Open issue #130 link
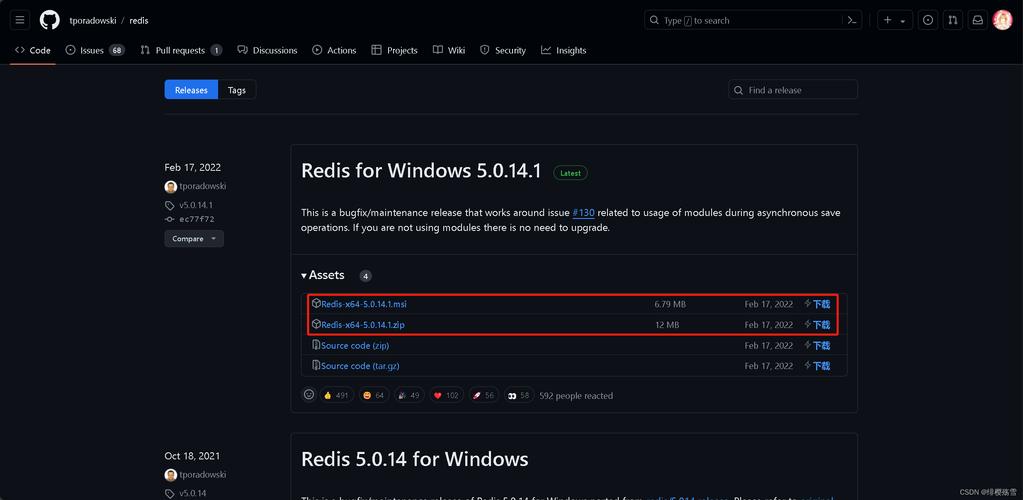 tap(583, 213)
